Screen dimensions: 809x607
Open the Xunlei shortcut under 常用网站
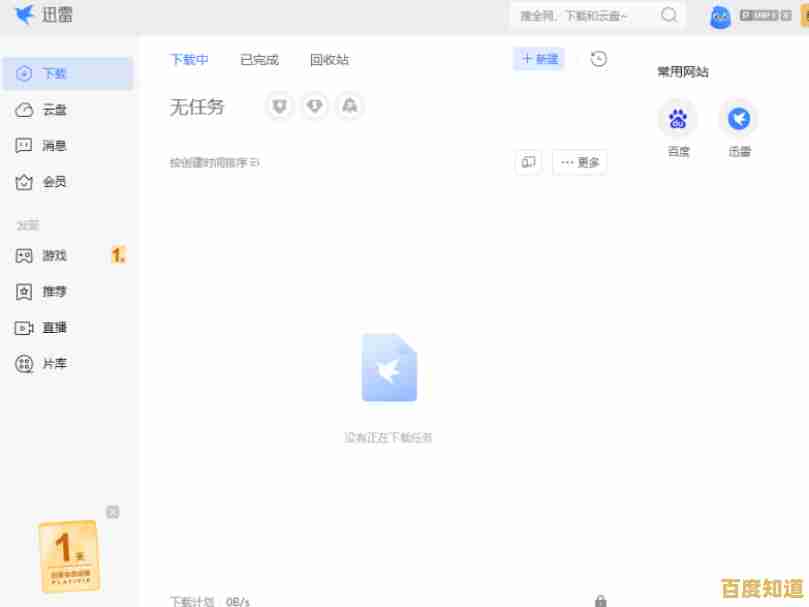tap(737, 120)
